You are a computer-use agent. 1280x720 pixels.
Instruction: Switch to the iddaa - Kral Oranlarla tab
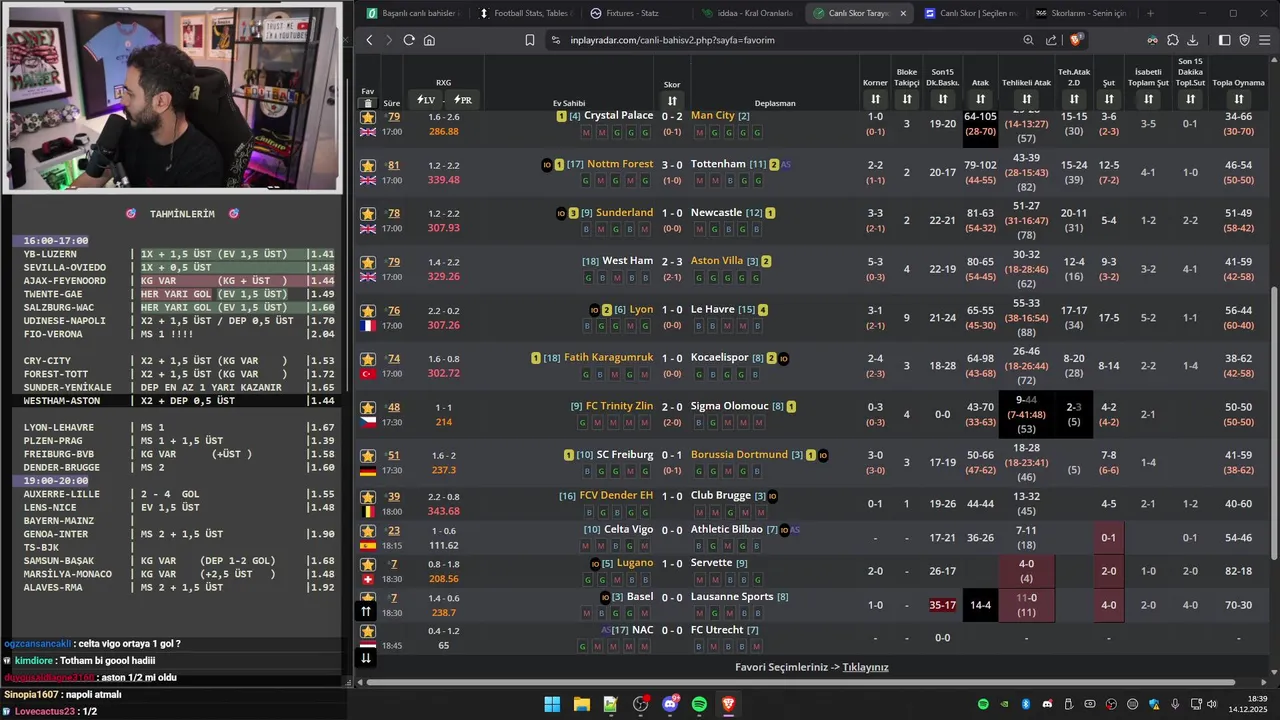(x=747, y=13)
